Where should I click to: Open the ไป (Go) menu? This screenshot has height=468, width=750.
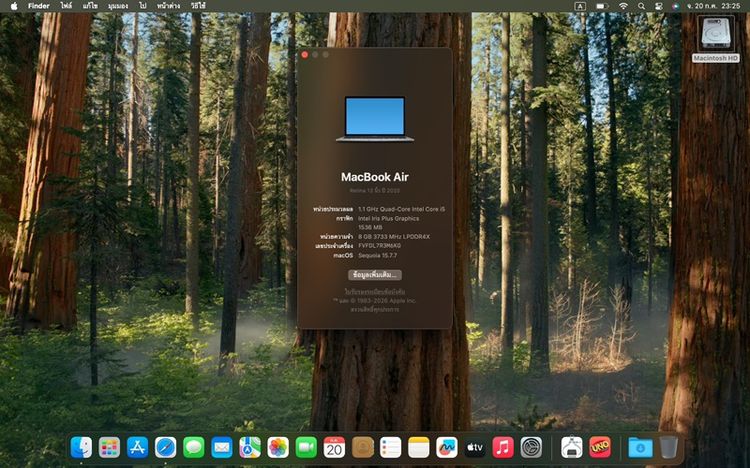pyautogui.click(x=143, y=6)
